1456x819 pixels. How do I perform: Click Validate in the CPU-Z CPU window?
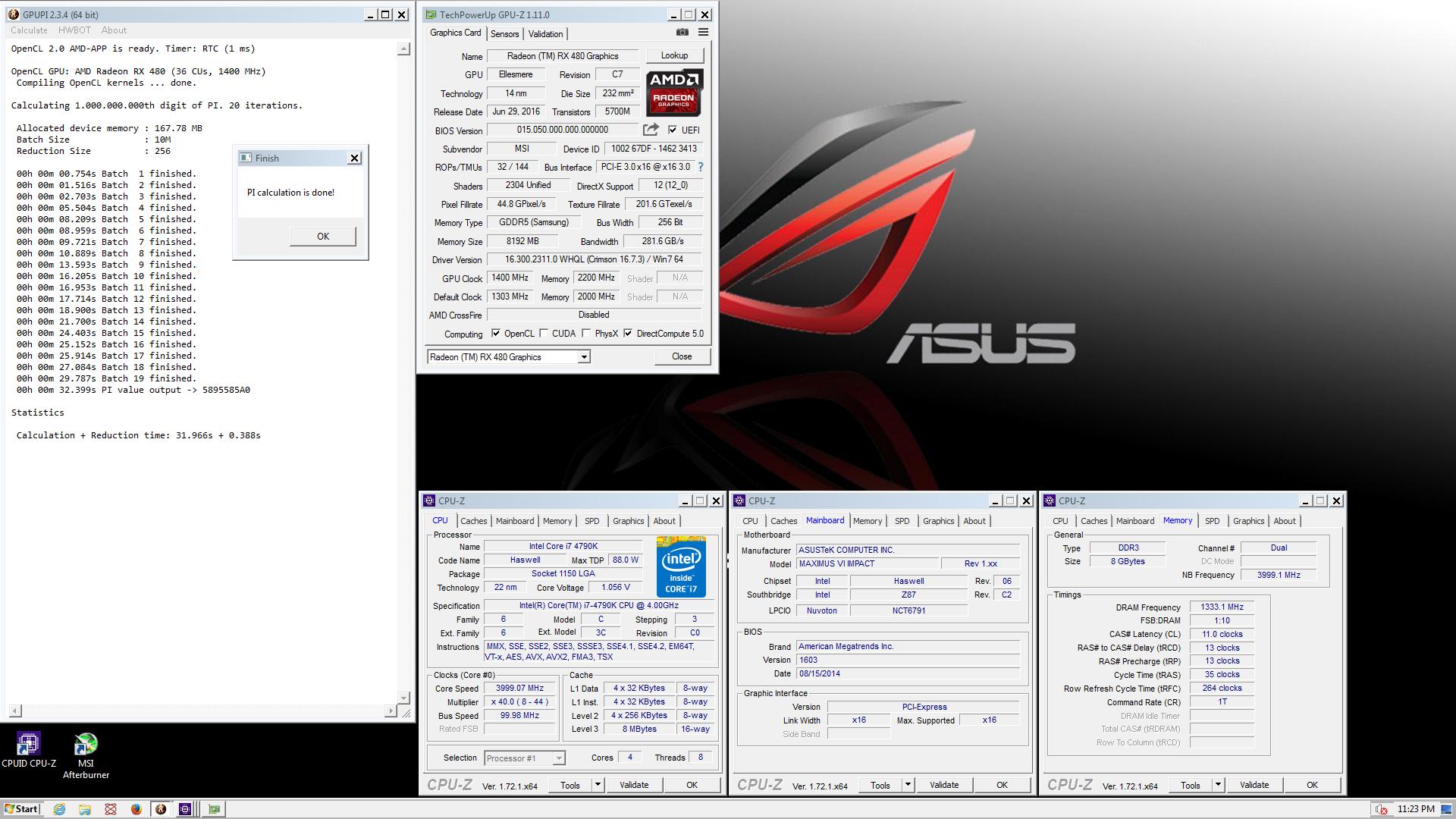click(634, 785)
